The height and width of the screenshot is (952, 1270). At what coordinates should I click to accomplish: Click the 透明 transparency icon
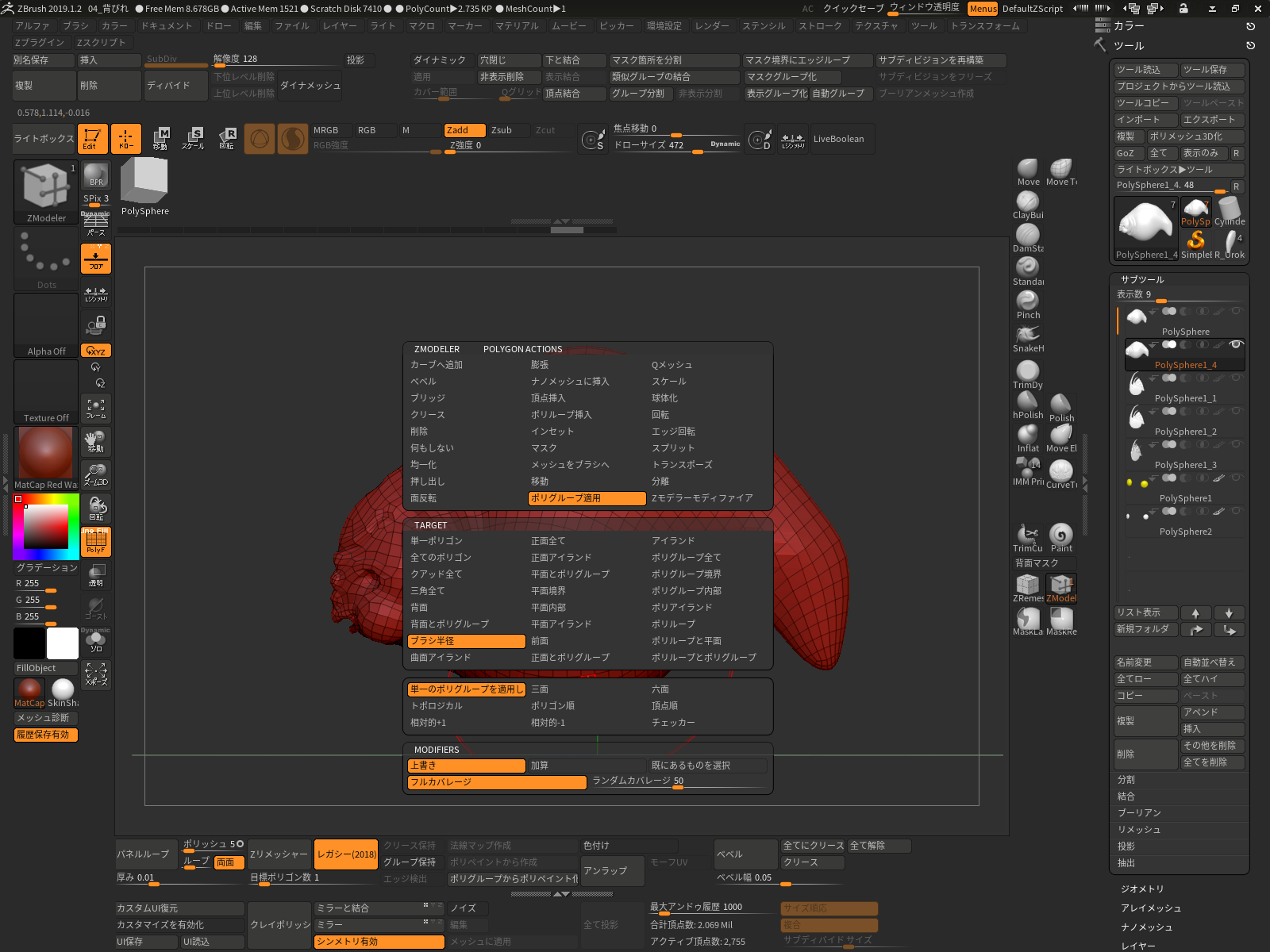[96, 575]
